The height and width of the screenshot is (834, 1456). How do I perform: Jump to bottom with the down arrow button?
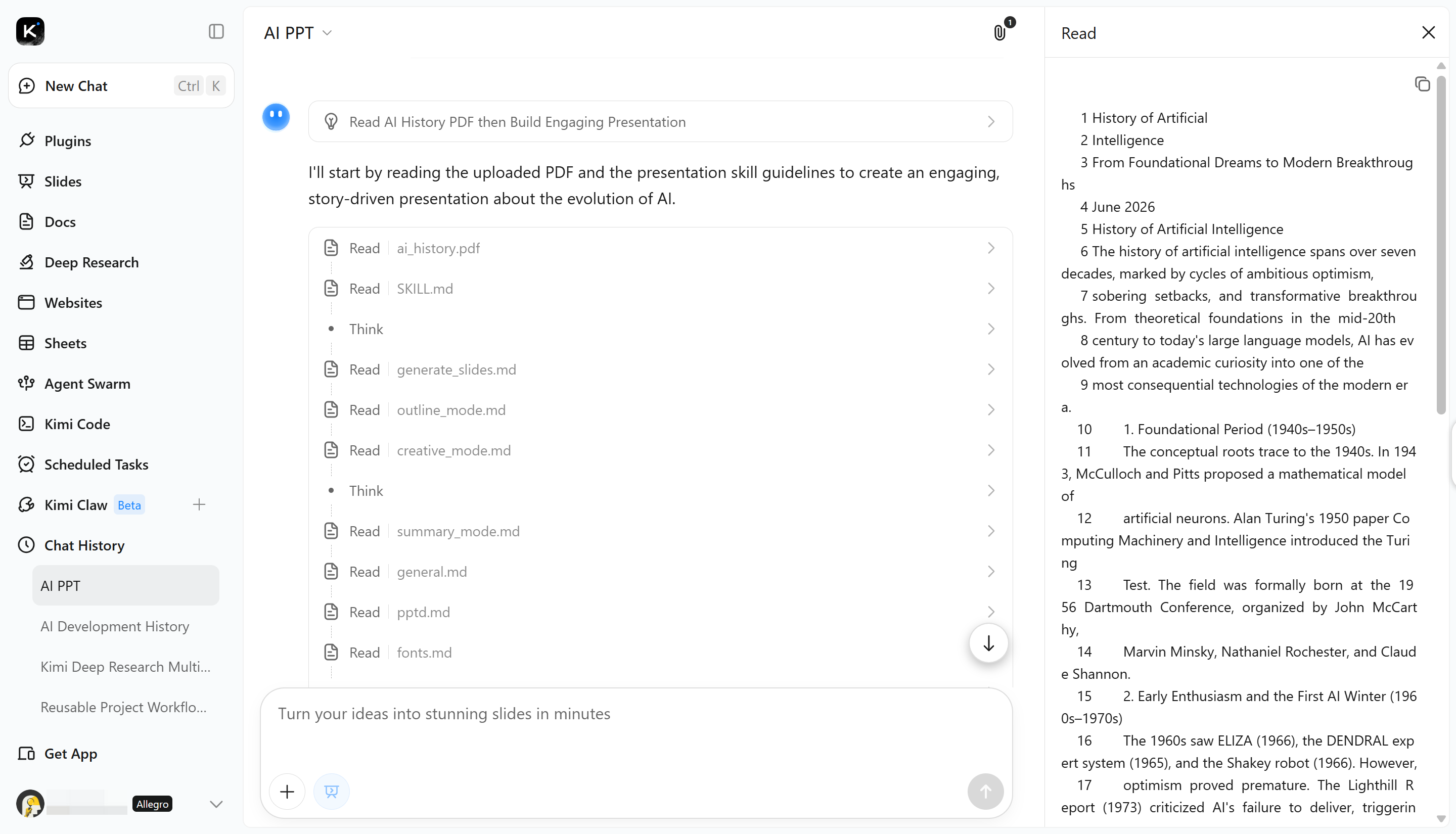coord(988,643)
